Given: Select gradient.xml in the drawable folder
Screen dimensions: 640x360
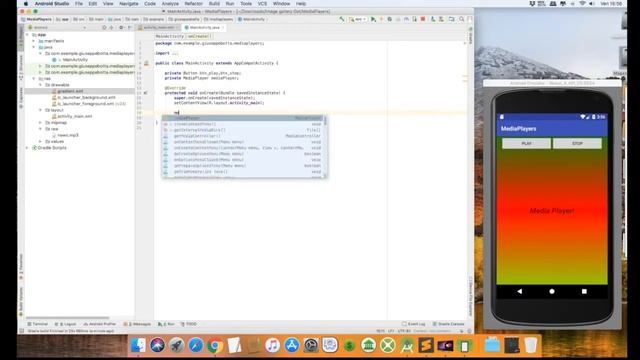Looking at the screenshot, I should point(70,91).
